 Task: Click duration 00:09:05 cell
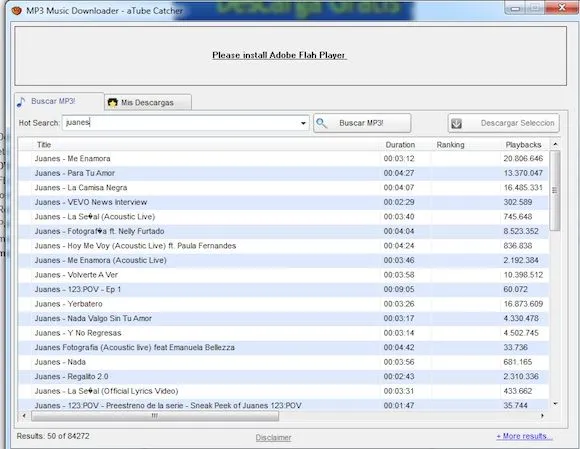(x=399, y=290)
